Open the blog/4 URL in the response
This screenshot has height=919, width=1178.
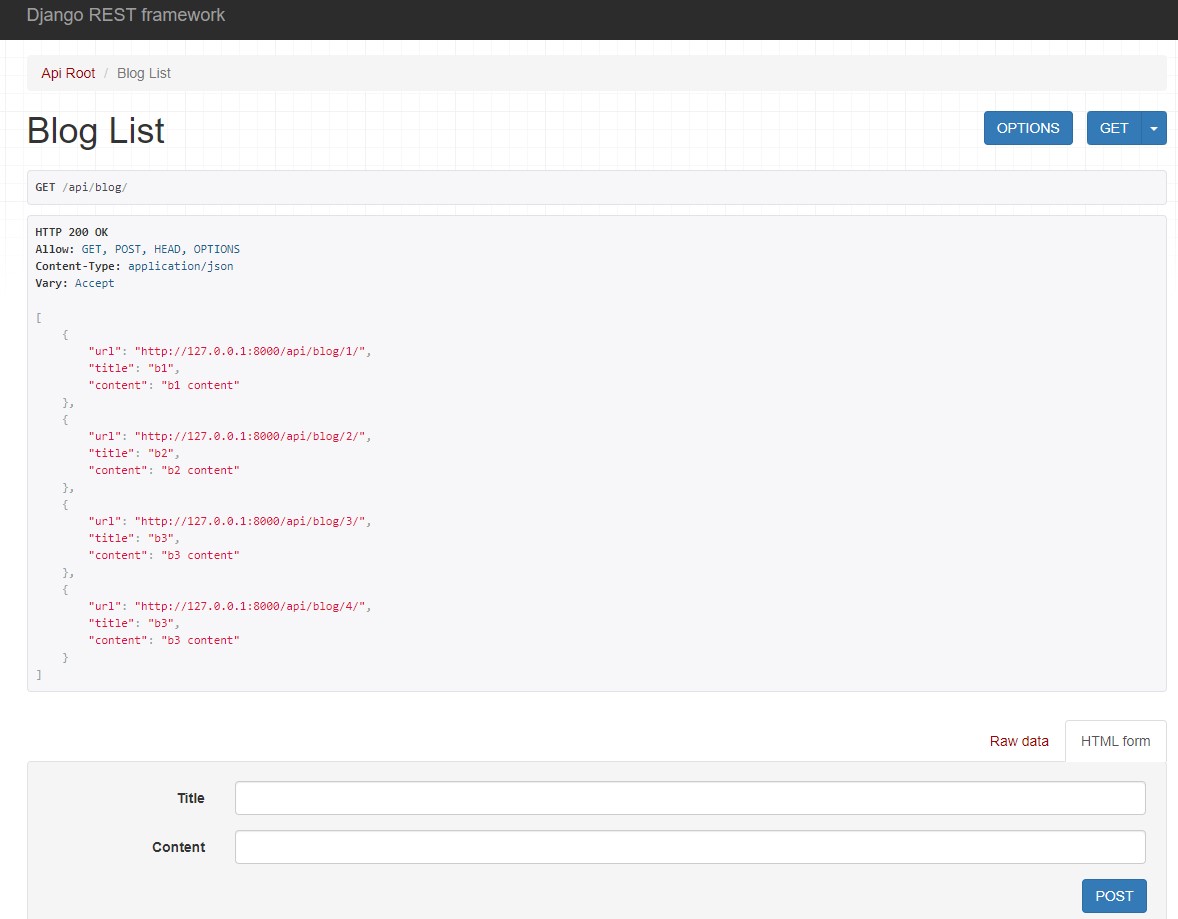252,606
